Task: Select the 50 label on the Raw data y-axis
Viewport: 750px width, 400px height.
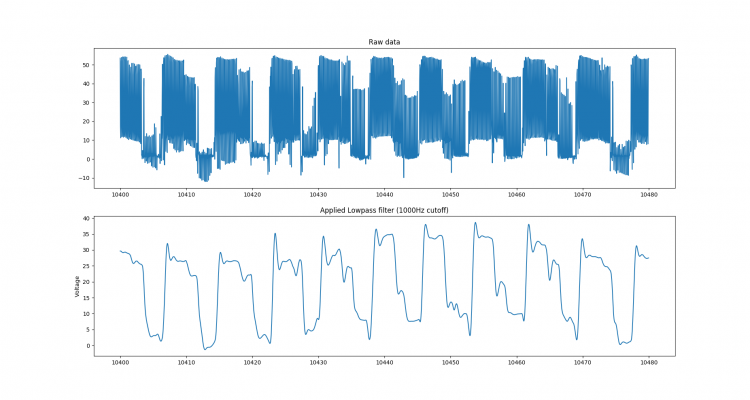Action: click(86, 65)
